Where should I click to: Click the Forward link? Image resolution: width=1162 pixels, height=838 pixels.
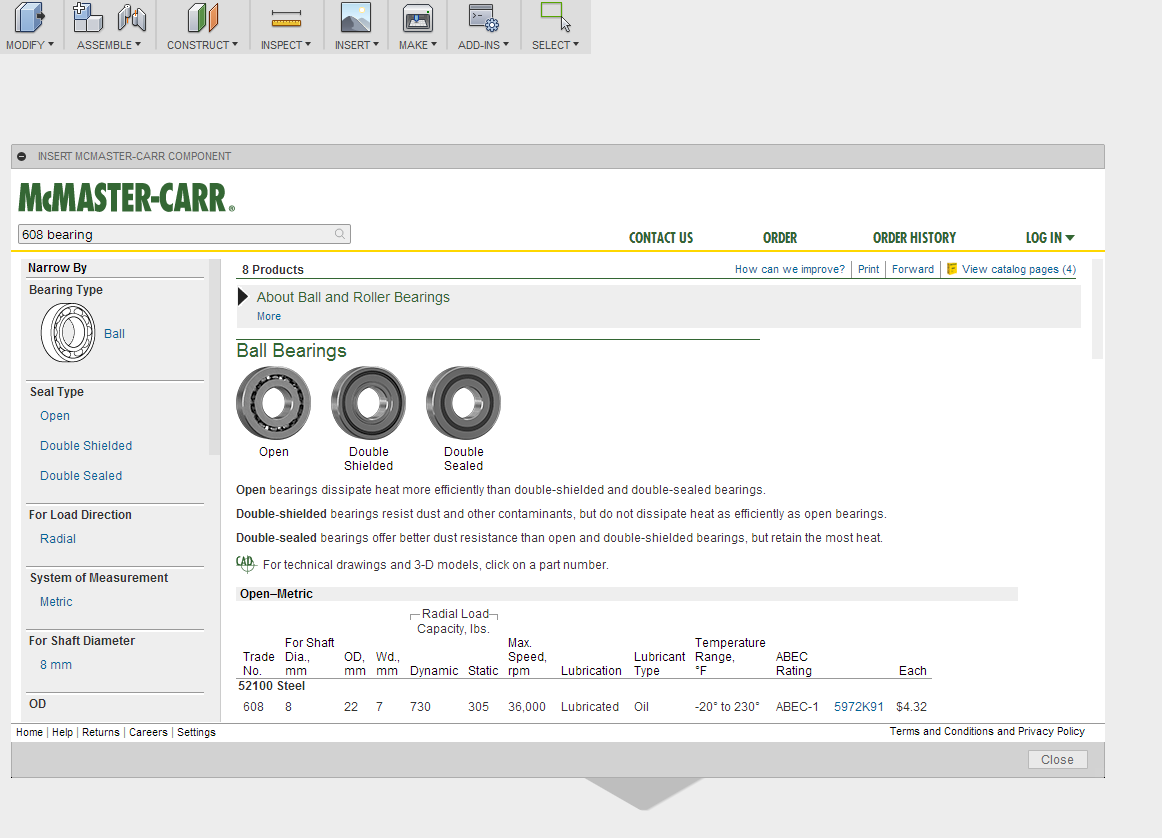click(912, 269)
